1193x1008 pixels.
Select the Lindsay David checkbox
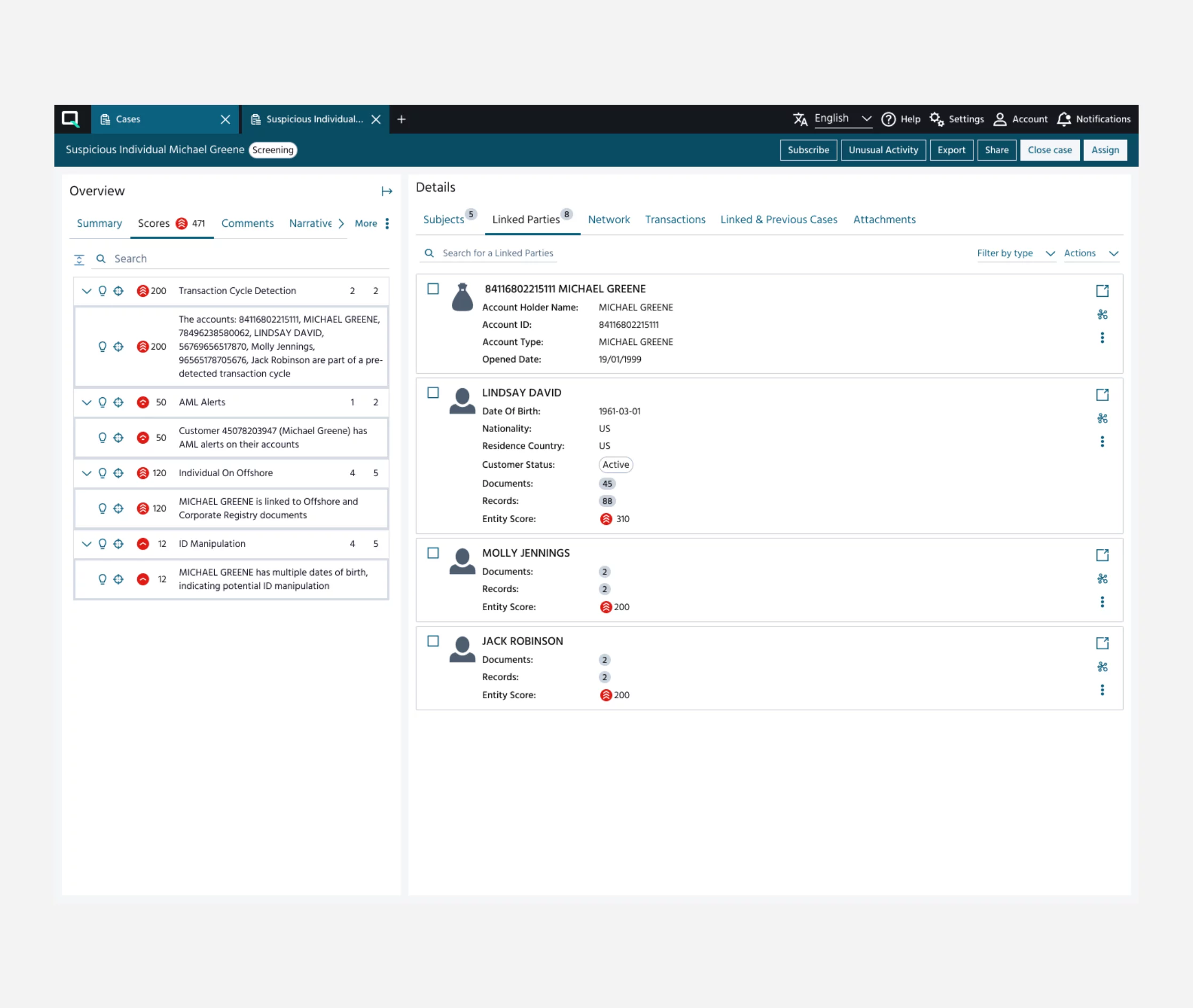tap(433, 392)
